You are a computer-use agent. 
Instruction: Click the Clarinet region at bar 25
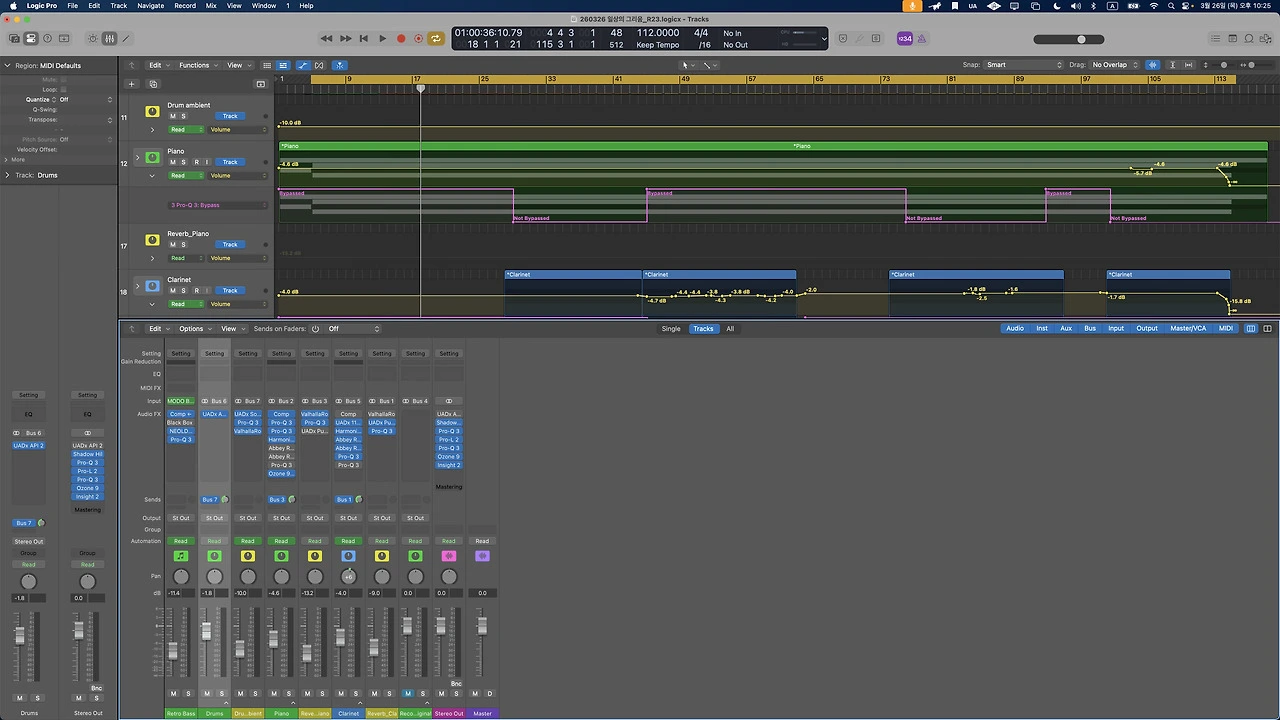(572, 275)
